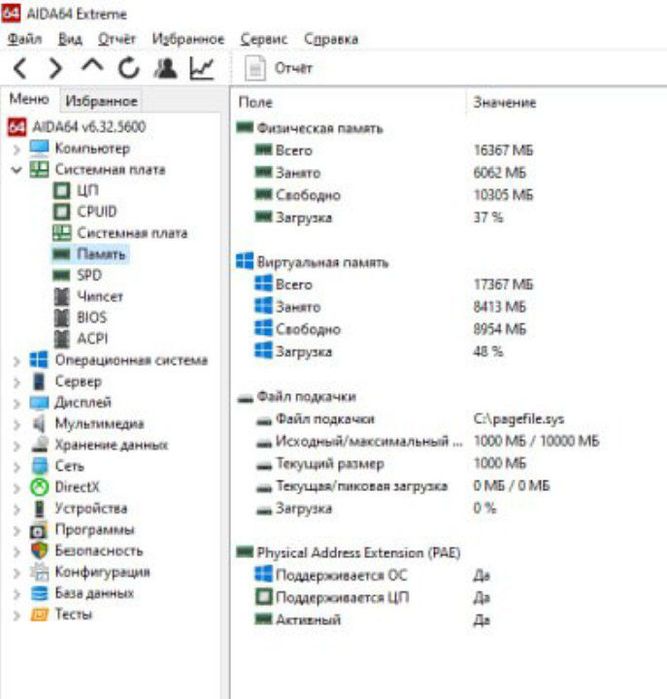Screen dimensions: 667x699
Task: Click the База данных database icon
Action: coord(39,593)
